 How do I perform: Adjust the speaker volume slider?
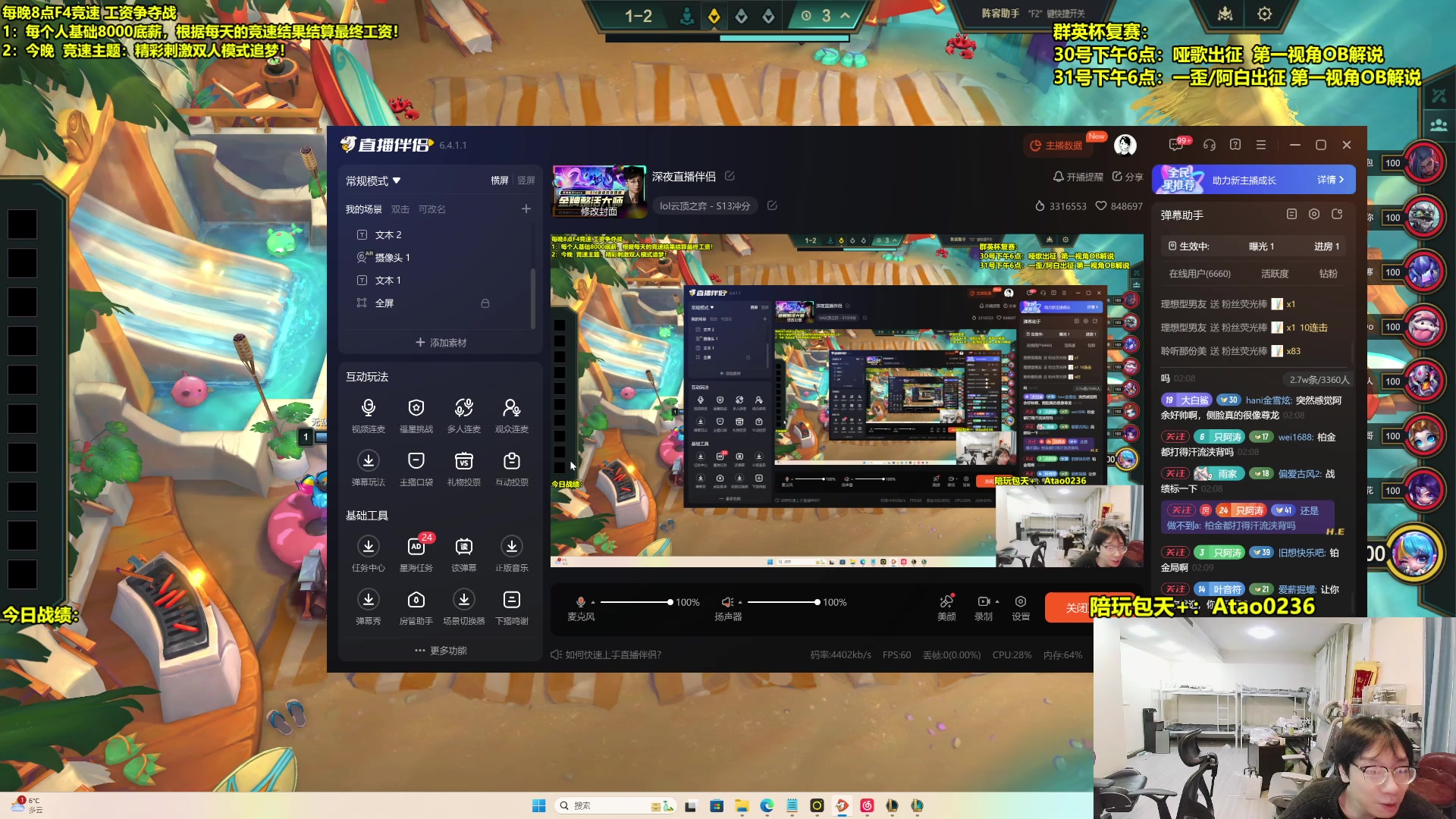pyautogui.click(x=783, y=602)
